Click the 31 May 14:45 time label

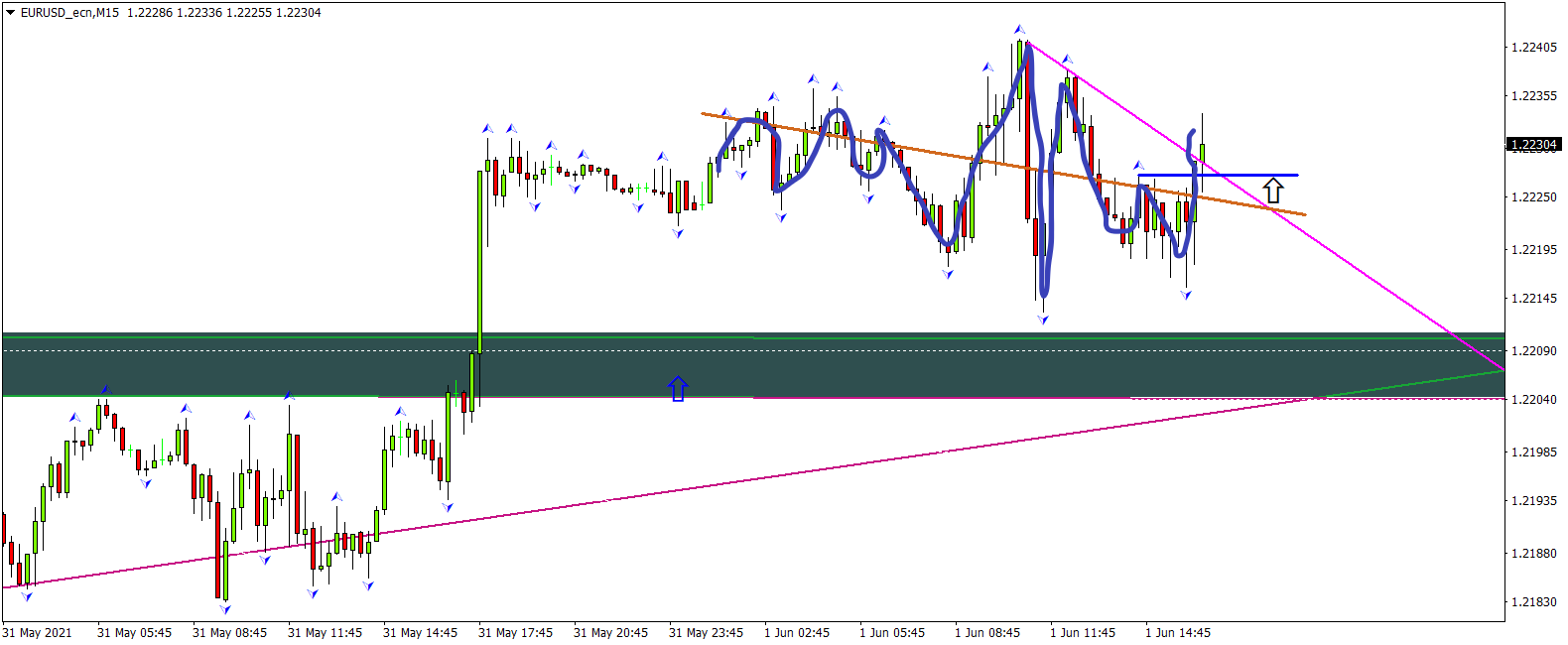pyautogui.click(x=420, y=632)
